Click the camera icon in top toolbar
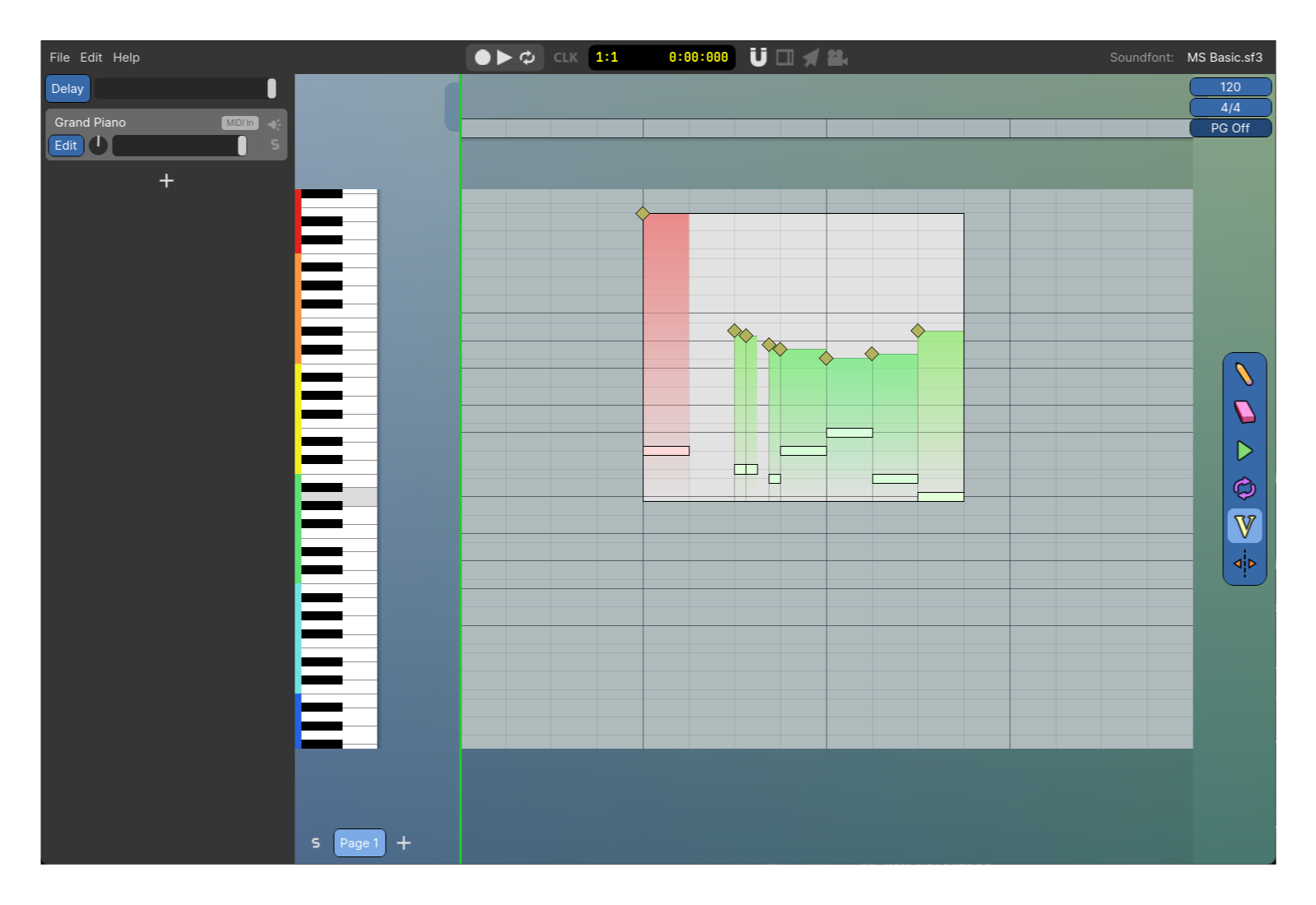This screenshot has height=905, width=1316. (x=837, y=58)
